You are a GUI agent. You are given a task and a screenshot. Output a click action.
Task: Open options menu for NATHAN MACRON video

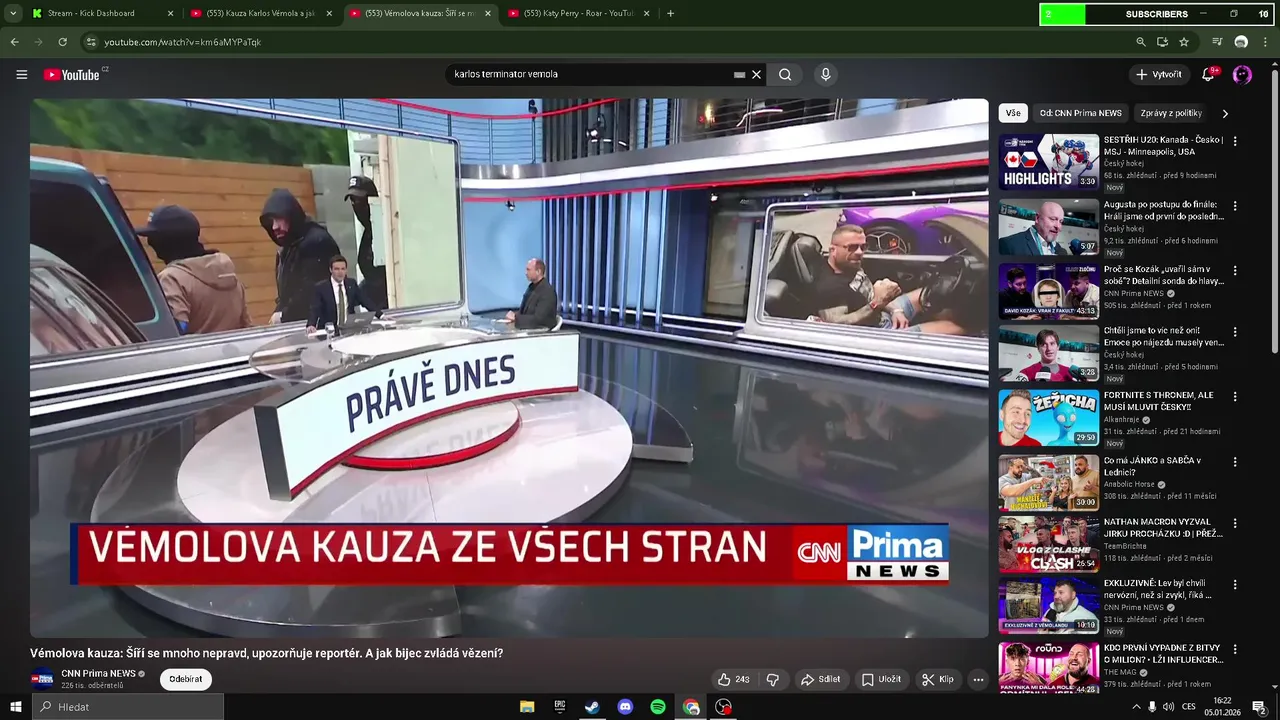[1235, 523]
